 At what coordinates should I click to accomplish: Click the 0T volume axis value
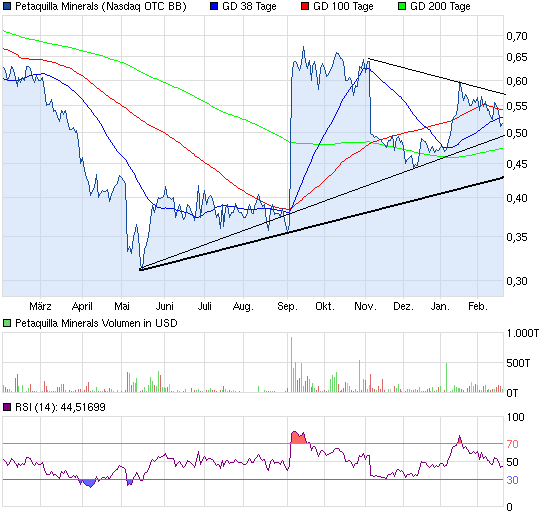pyautogui.click(x=512, y=393)
